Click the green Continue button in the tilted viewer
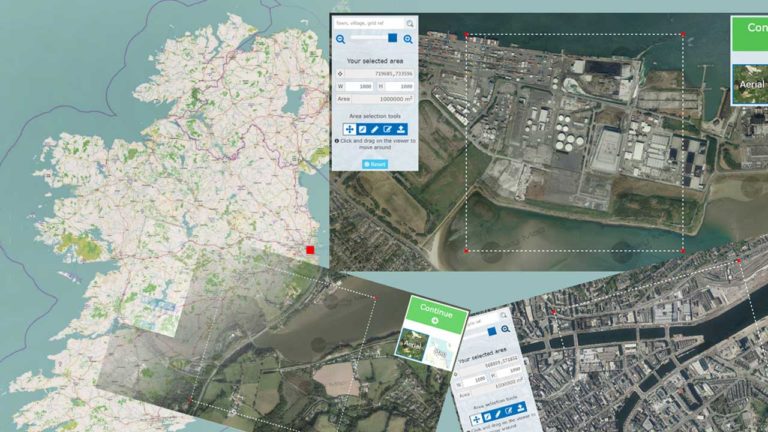This screenshot has height=432, width=768. pos(435,315)
